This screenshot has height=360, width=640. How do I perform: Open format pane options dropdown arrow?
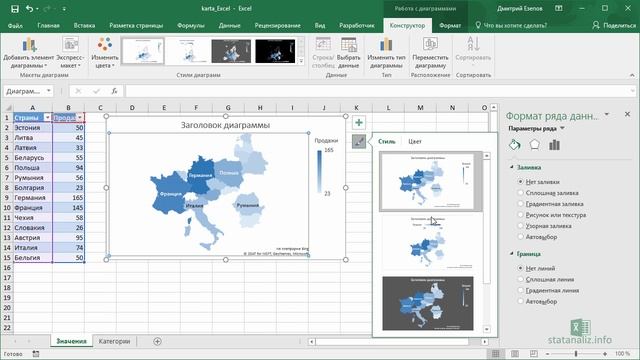607,114
